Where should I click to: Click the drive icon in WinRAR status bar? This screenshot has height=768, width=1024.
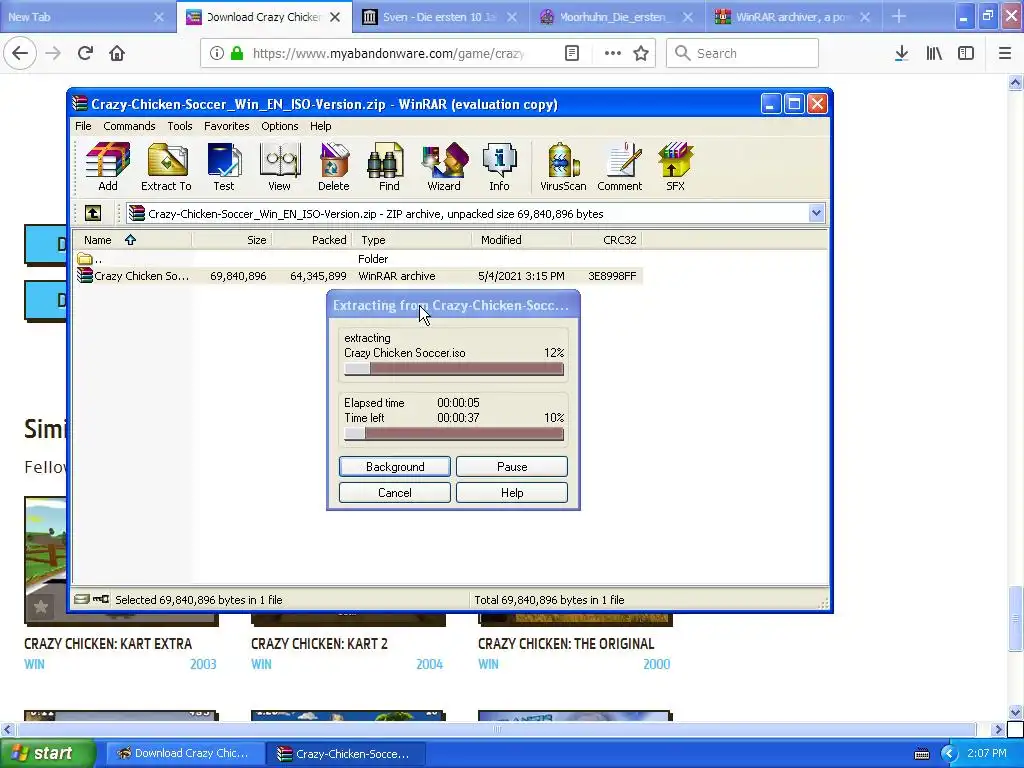(x=81, y=599)
